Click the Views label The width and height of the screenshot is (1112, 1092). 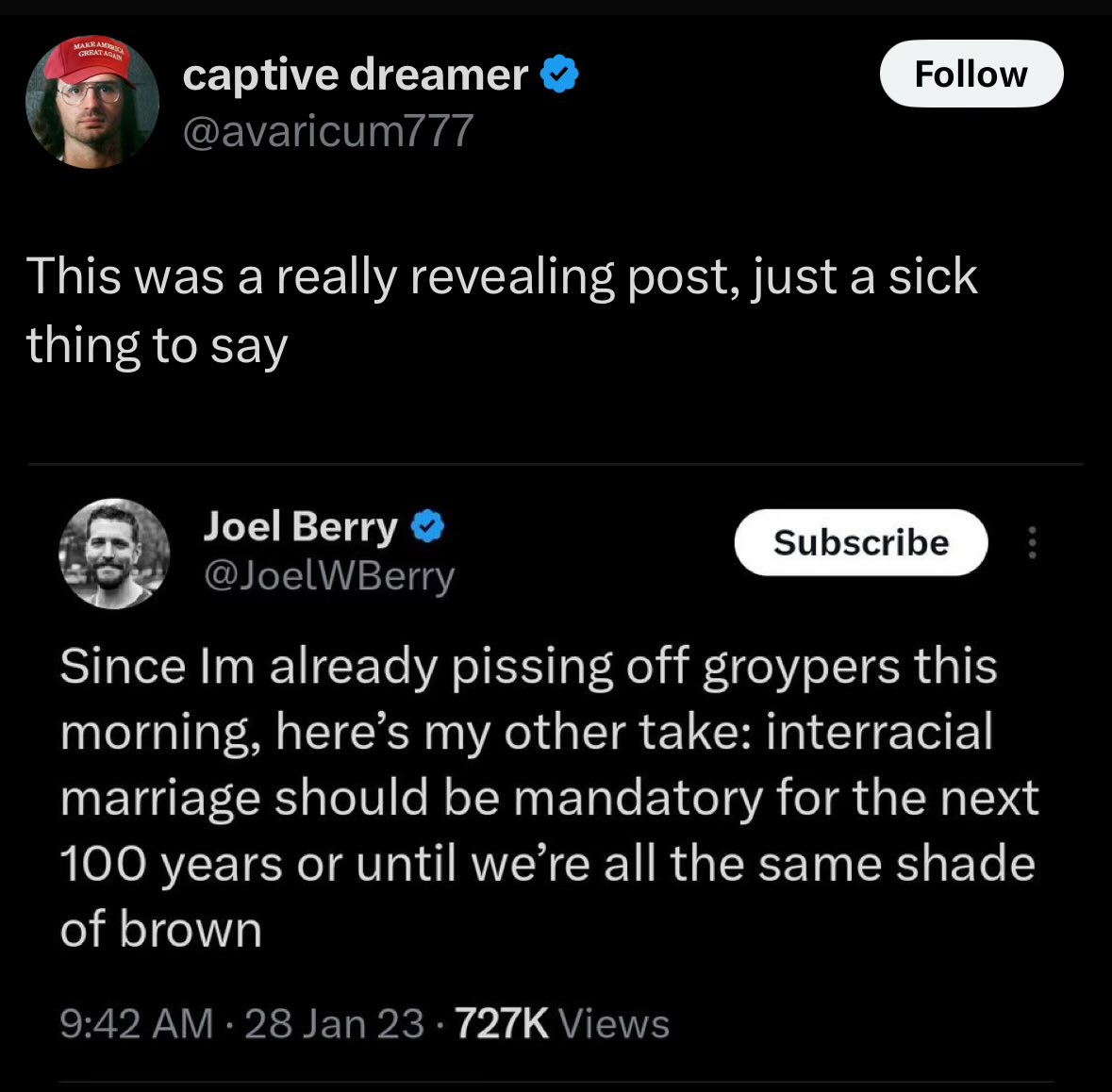(x=614, y=1024)
